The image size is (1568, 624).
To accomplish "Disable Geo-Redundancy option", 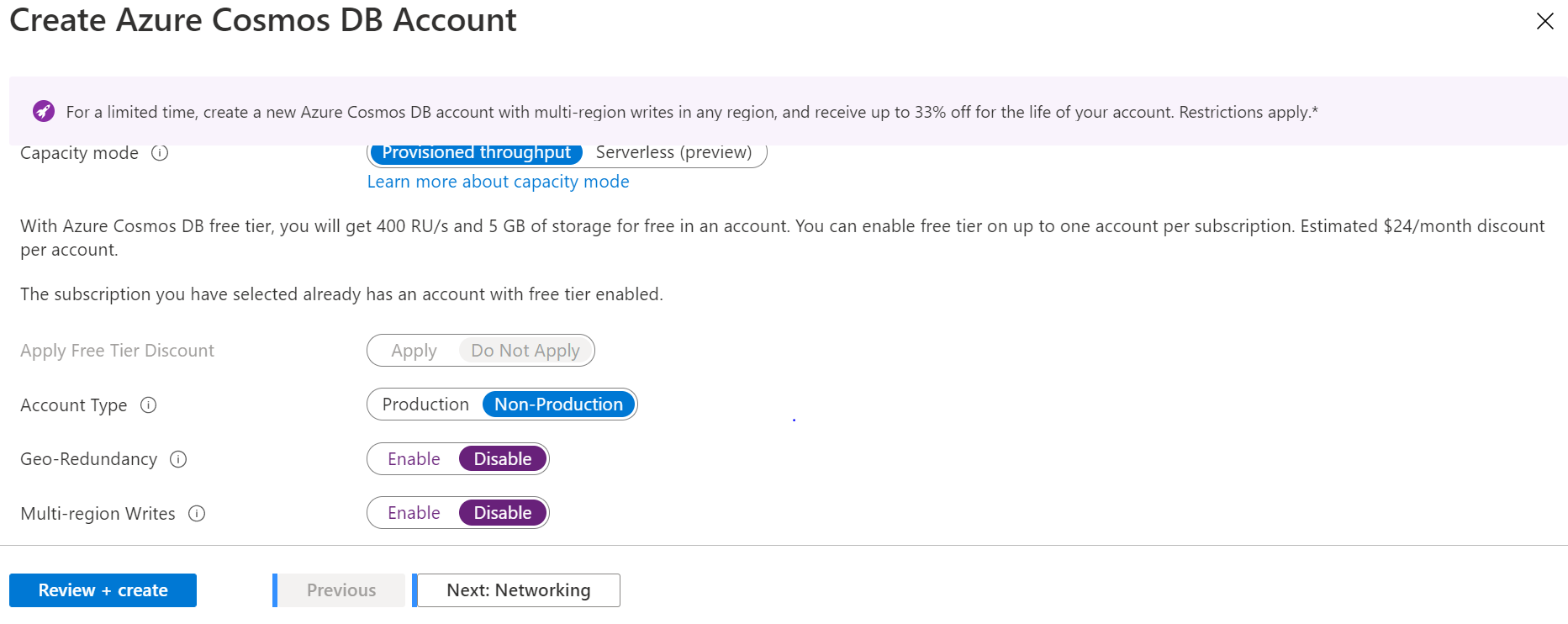I will [503, 459].
